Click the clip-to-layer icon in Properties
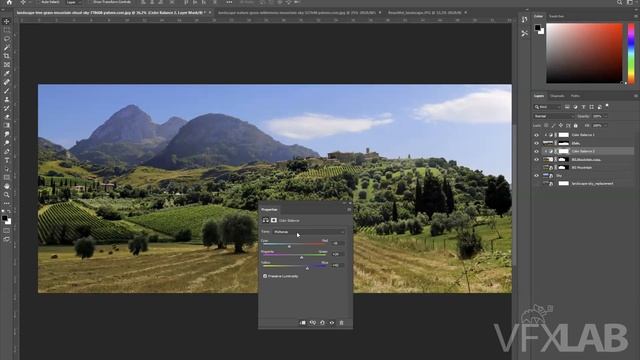 [302, 322]
